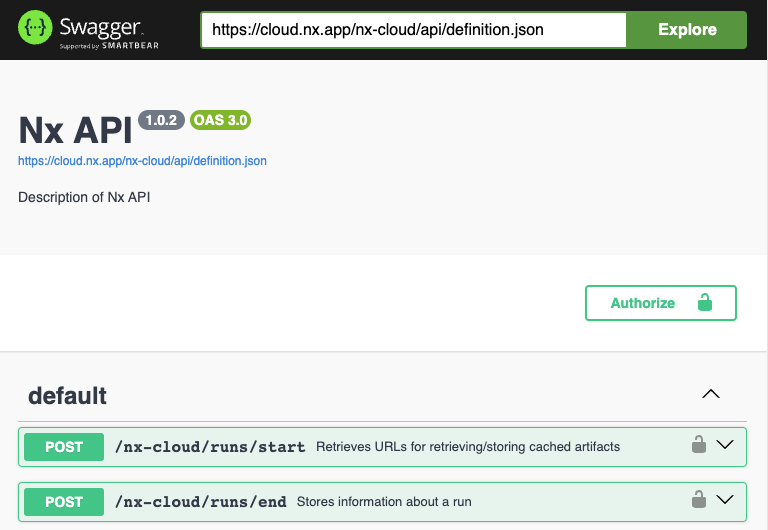Click the Swagger logo icon
The image size is (768, 530).
[37, 30]
